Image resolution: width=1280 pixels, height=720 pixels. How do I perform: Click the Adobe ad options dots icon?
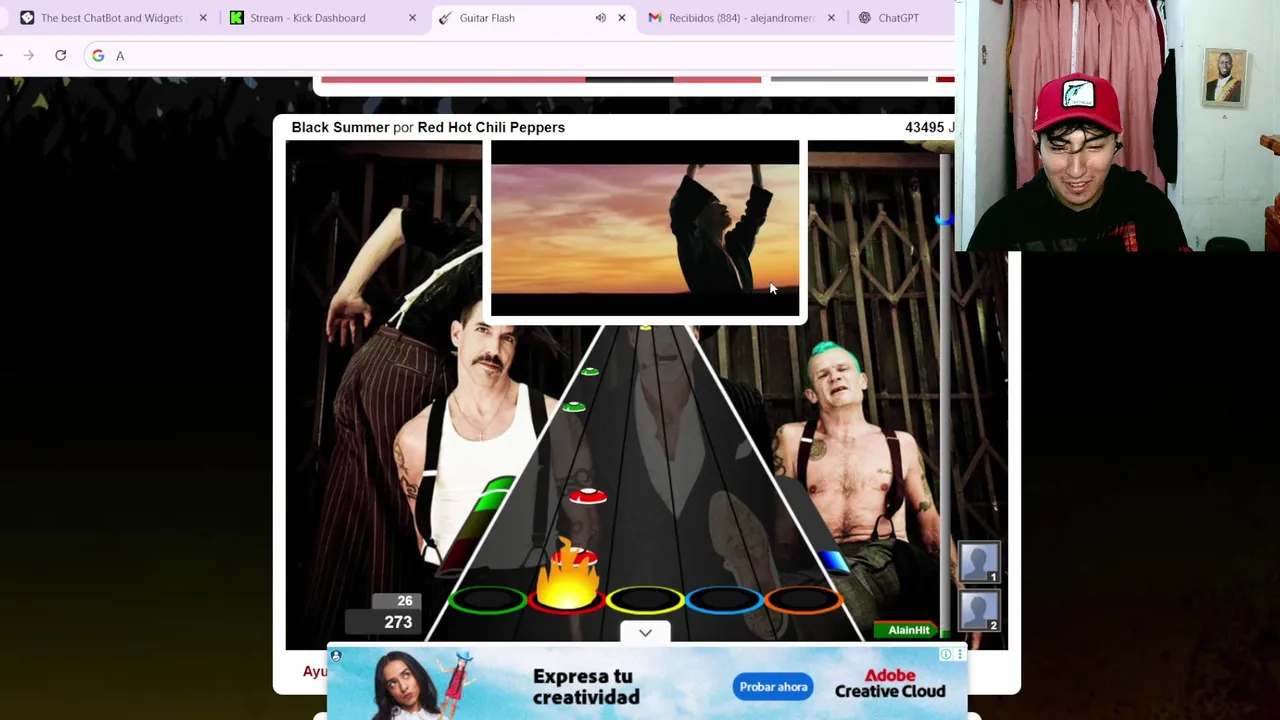click(960, 655)
